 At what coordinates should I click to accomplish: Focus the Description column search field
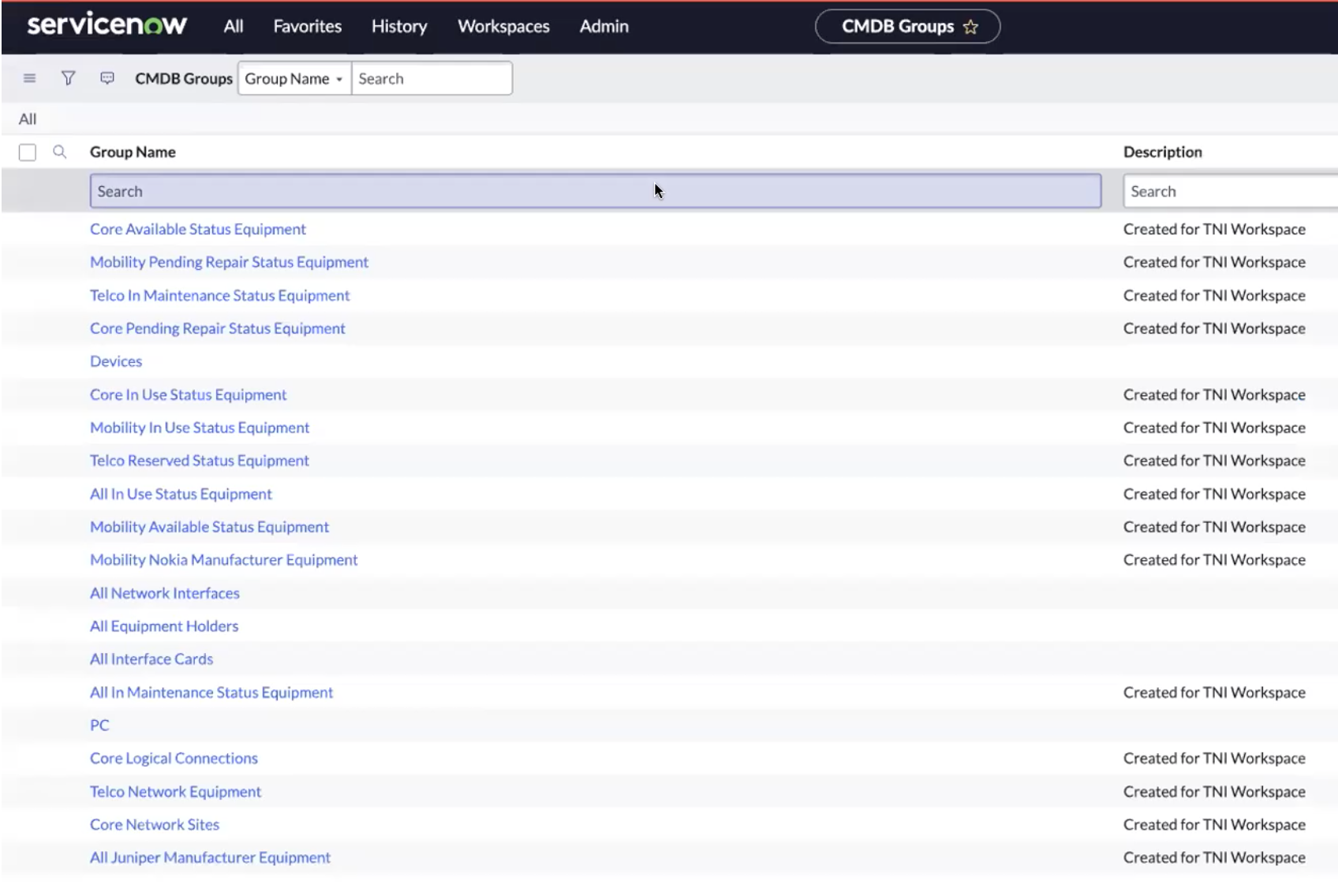[x=1231, y=191]
